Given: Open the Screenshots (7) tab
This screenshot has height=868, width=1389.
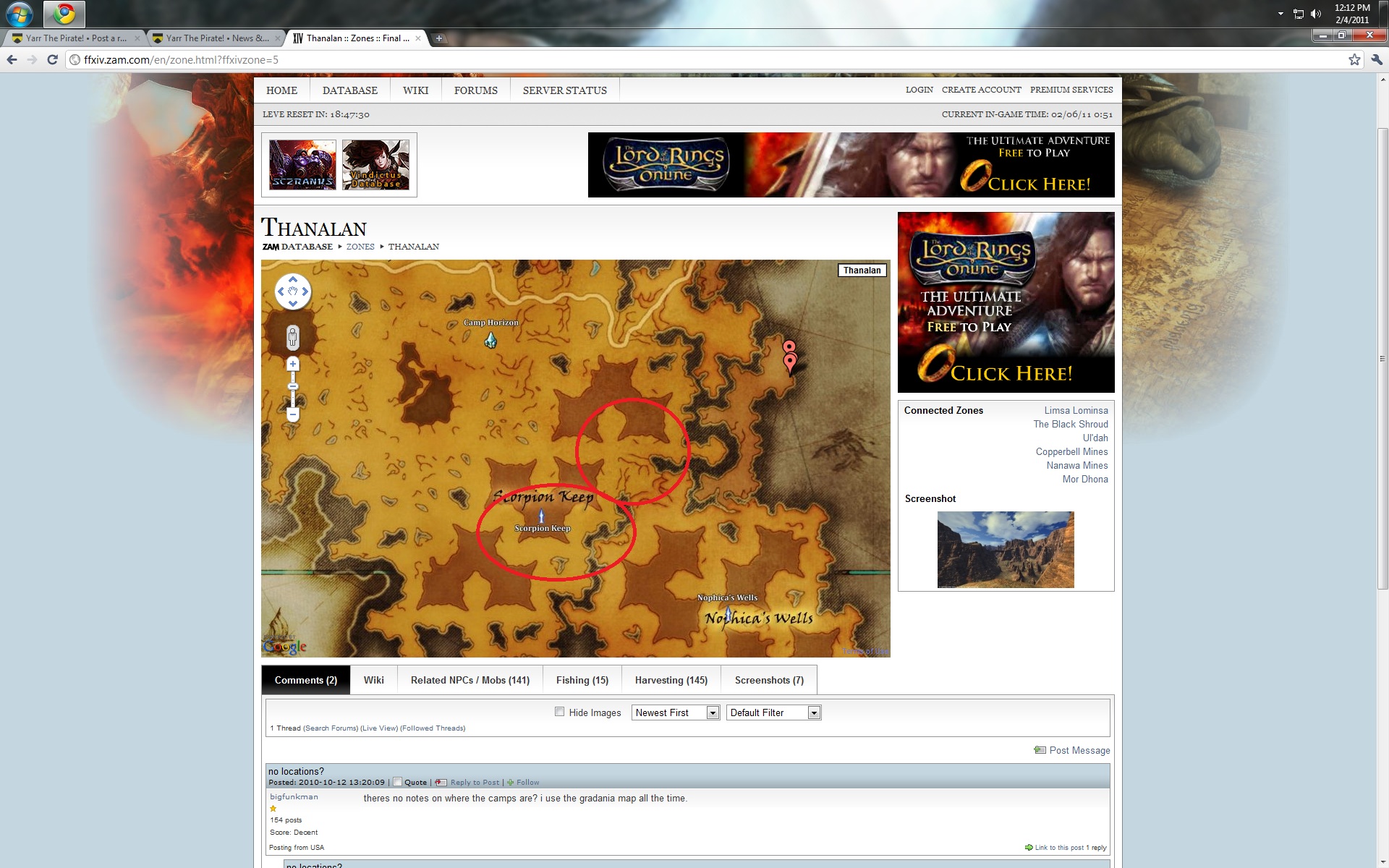Looking at the screenshot, I should [x=769, y=680].
